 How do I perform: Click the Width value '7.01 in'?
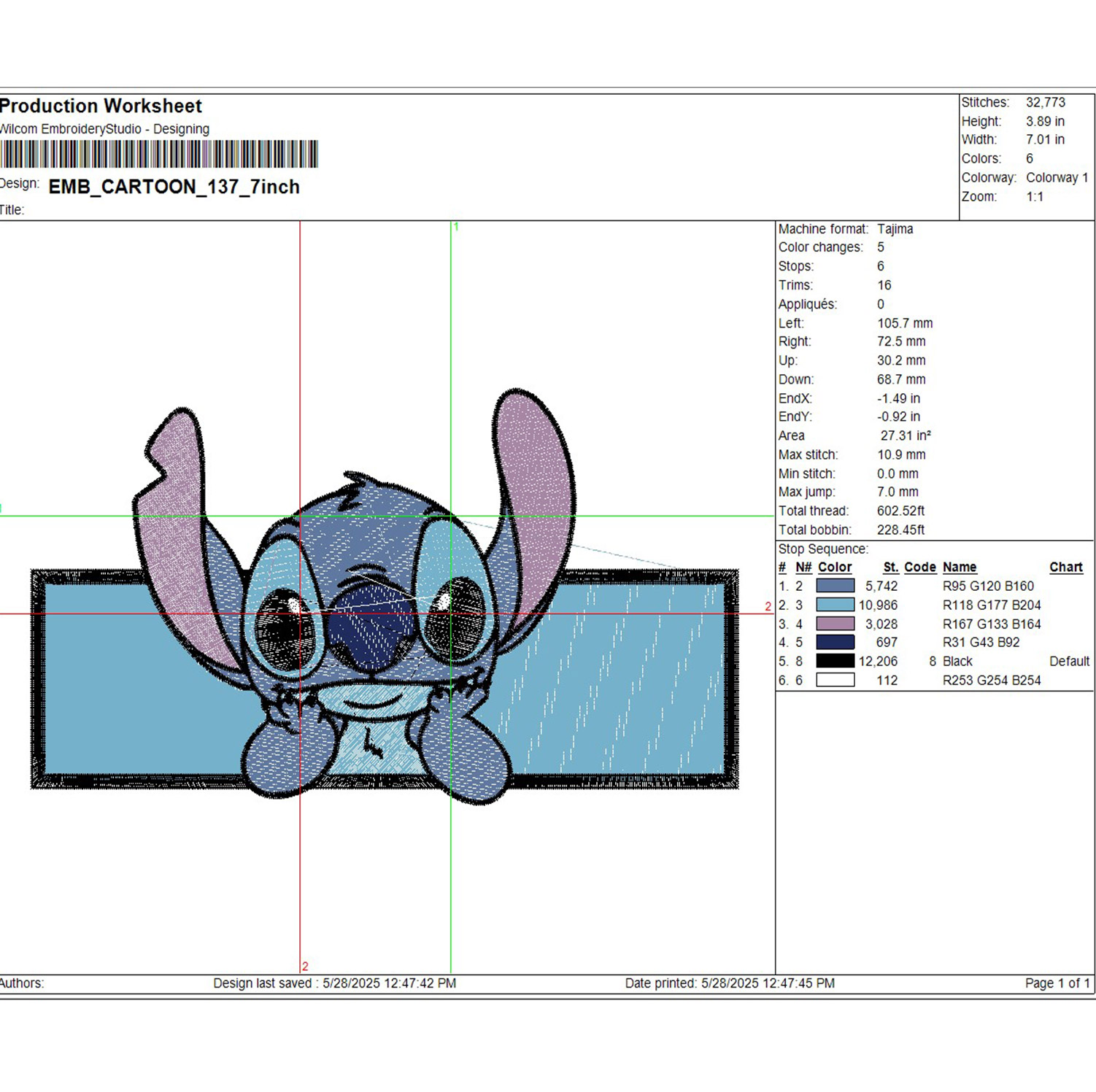coord(1045,139)
